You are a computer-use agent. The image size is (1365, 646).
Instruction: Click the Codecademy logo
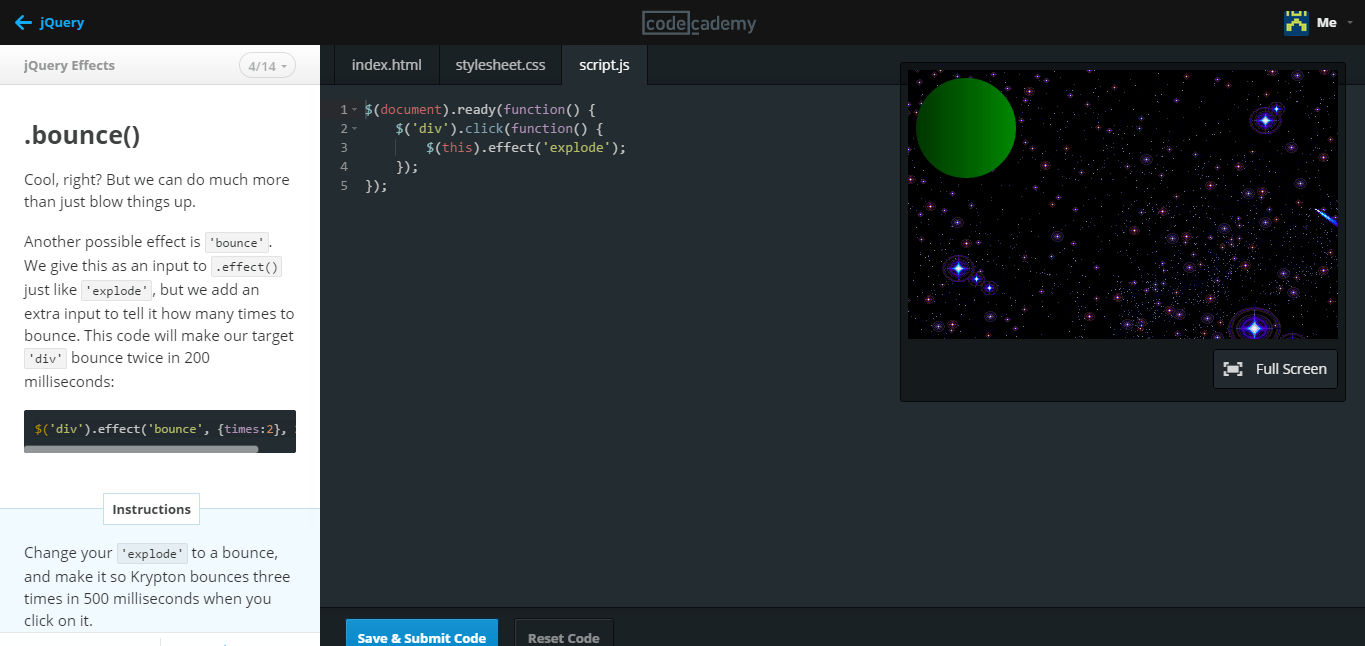click(699, 23)
